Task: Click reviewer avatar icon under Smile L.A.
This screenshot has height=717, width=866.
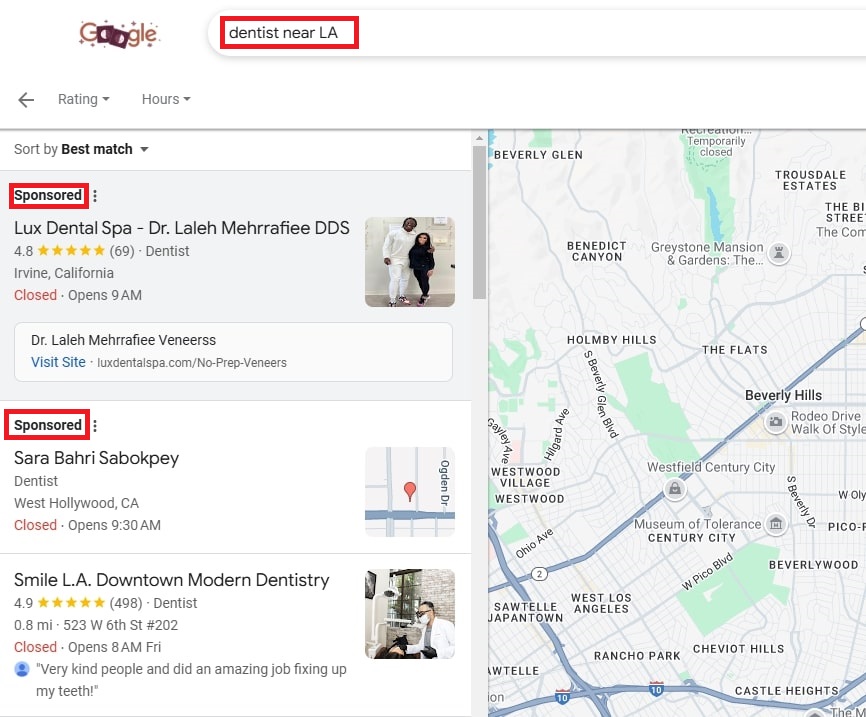Action: (x=22, y=669)
